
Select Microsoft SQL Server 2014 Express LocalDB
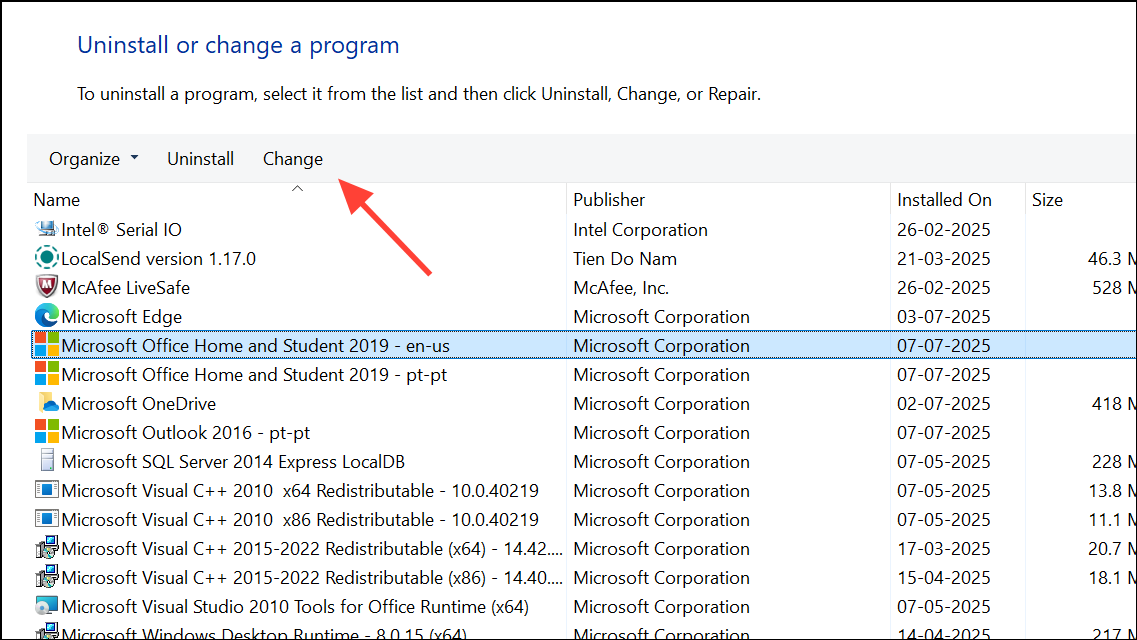tap(233, 462)
